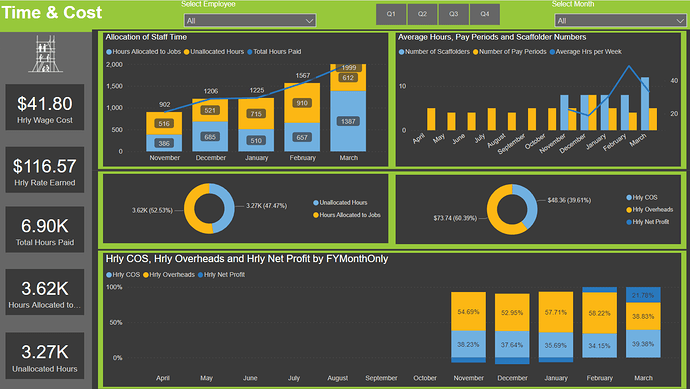Click Total Hours Paid legend entry
This screenshot has height=389, width=690.
point(274,51)
